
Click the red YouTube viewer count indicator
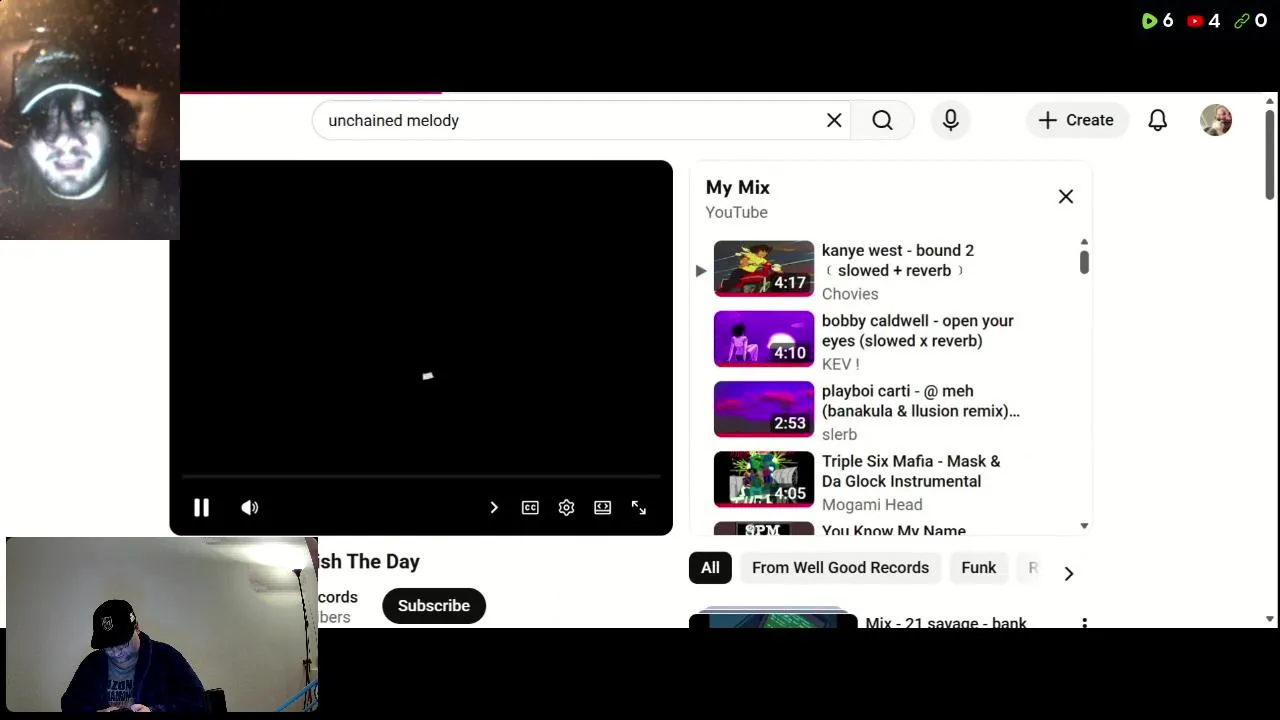coord(1203,21)
